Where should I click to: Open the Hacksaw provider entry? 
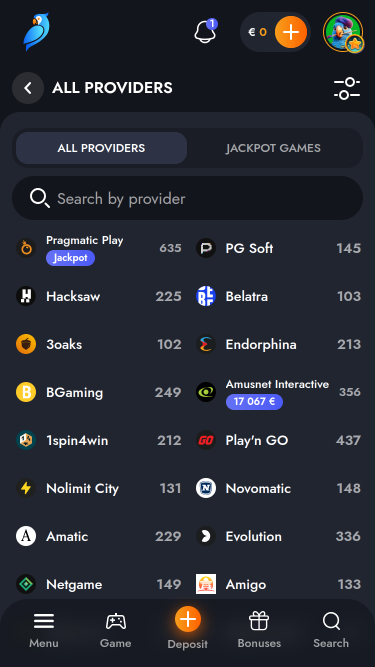pyautogui.click(x=99, y=296)
